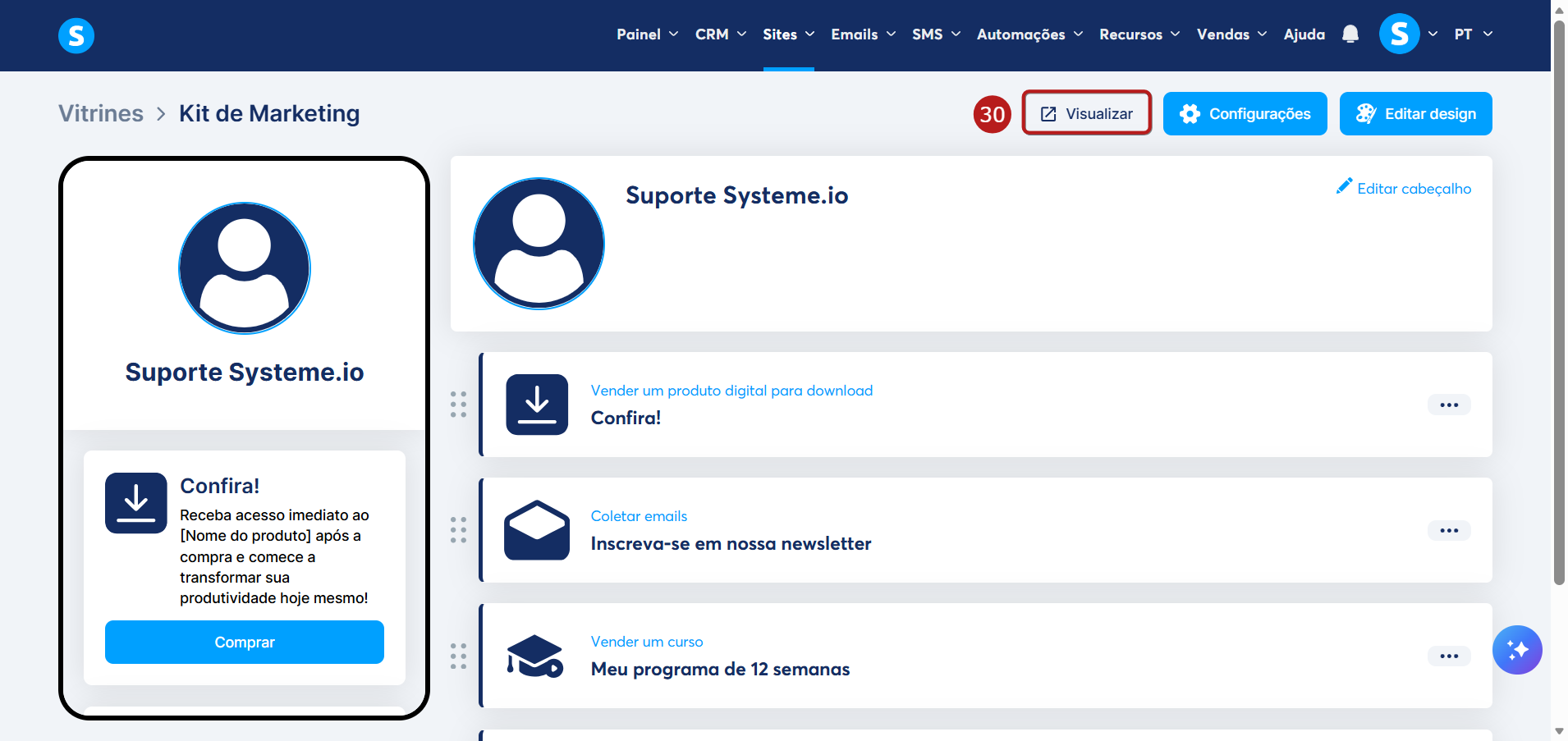Click the blue AI assistant sparkle button
This screenshot has height=741, width=1568.
click(x=1517, y=650)
